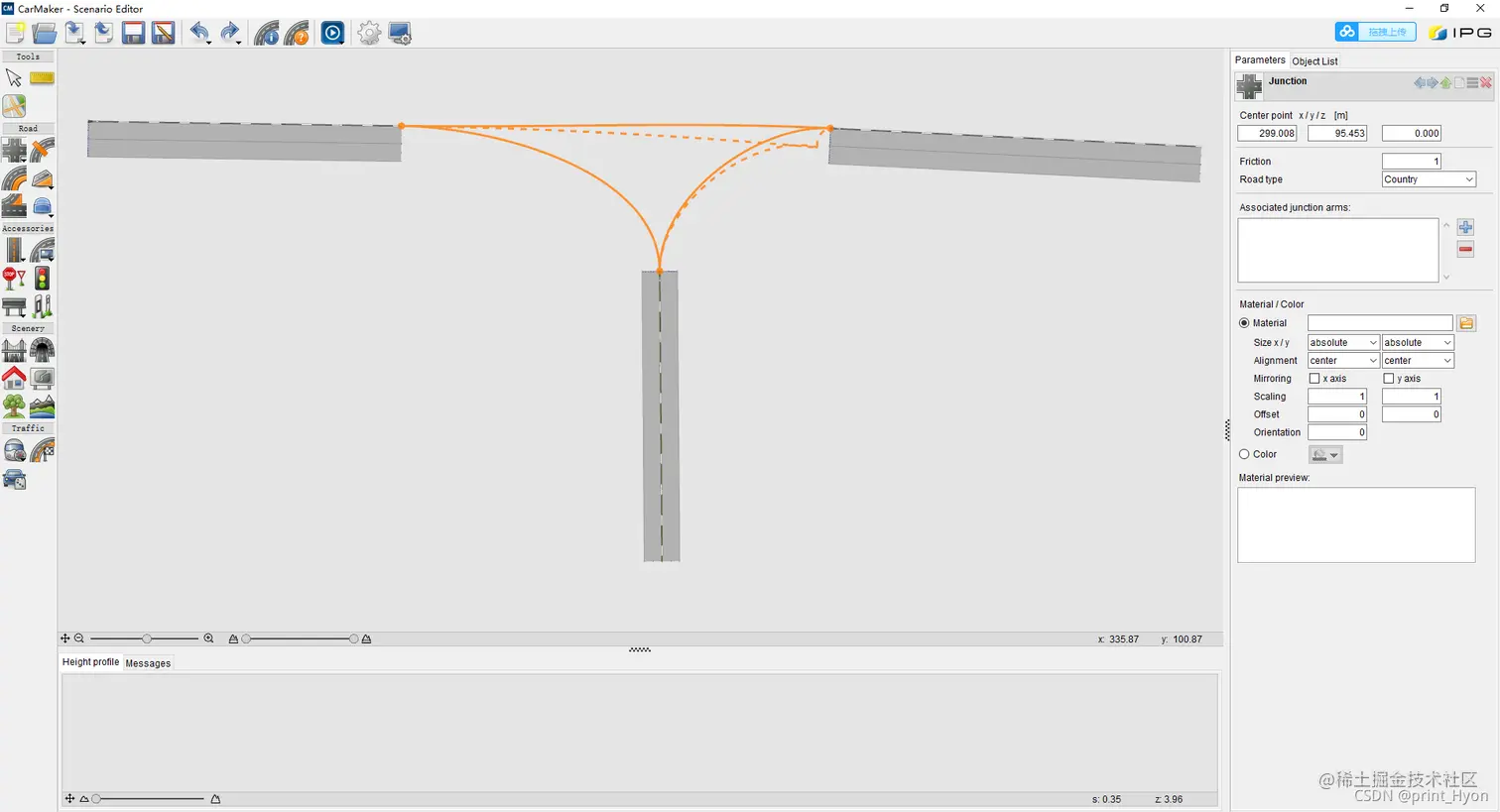This screenshot has width=1500, height=812.
Task: Adjust the height profile scale slider
Action: (x=149, y=799)
